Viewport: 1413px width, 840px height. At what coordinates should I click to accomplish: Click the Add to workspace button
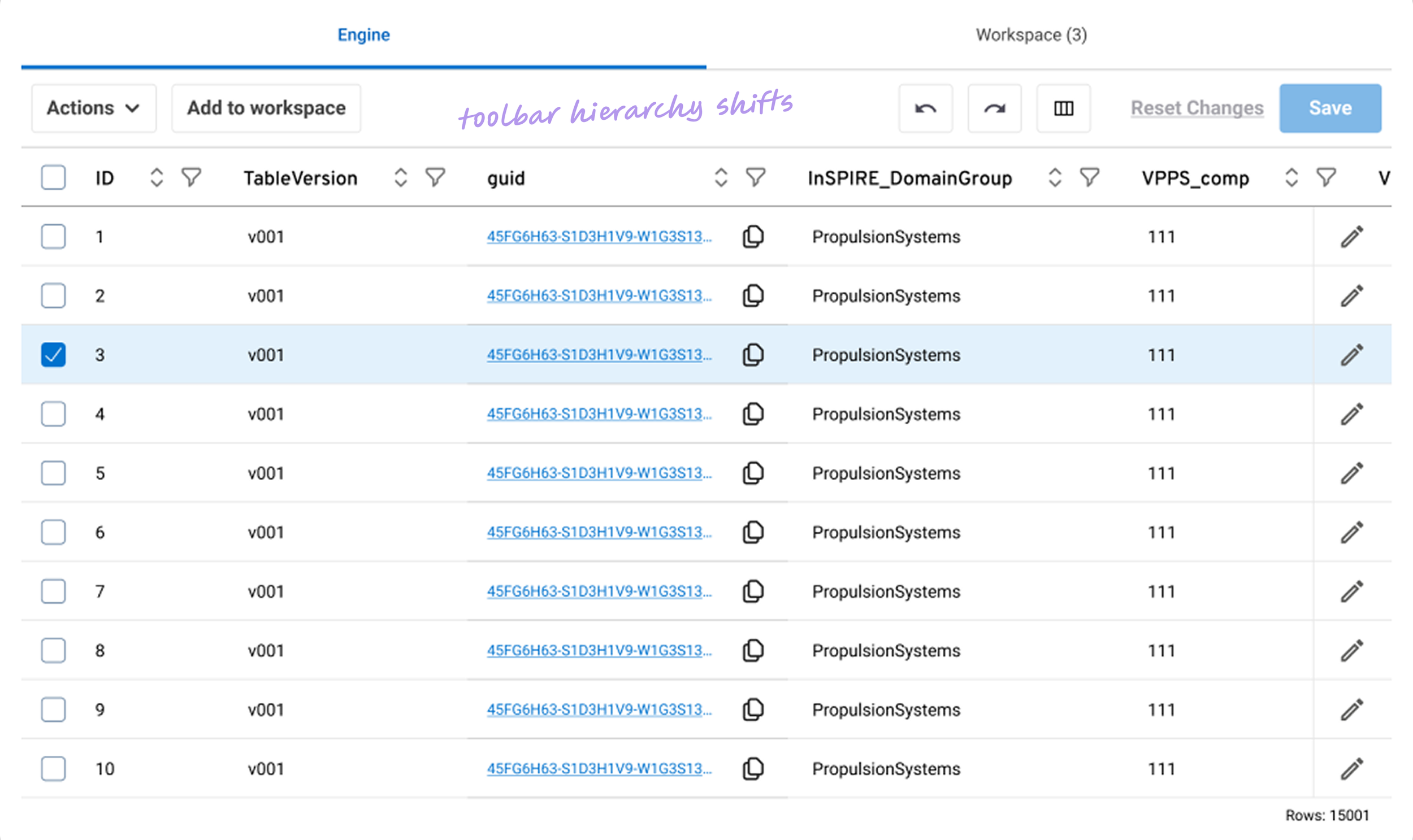[266, 108]
